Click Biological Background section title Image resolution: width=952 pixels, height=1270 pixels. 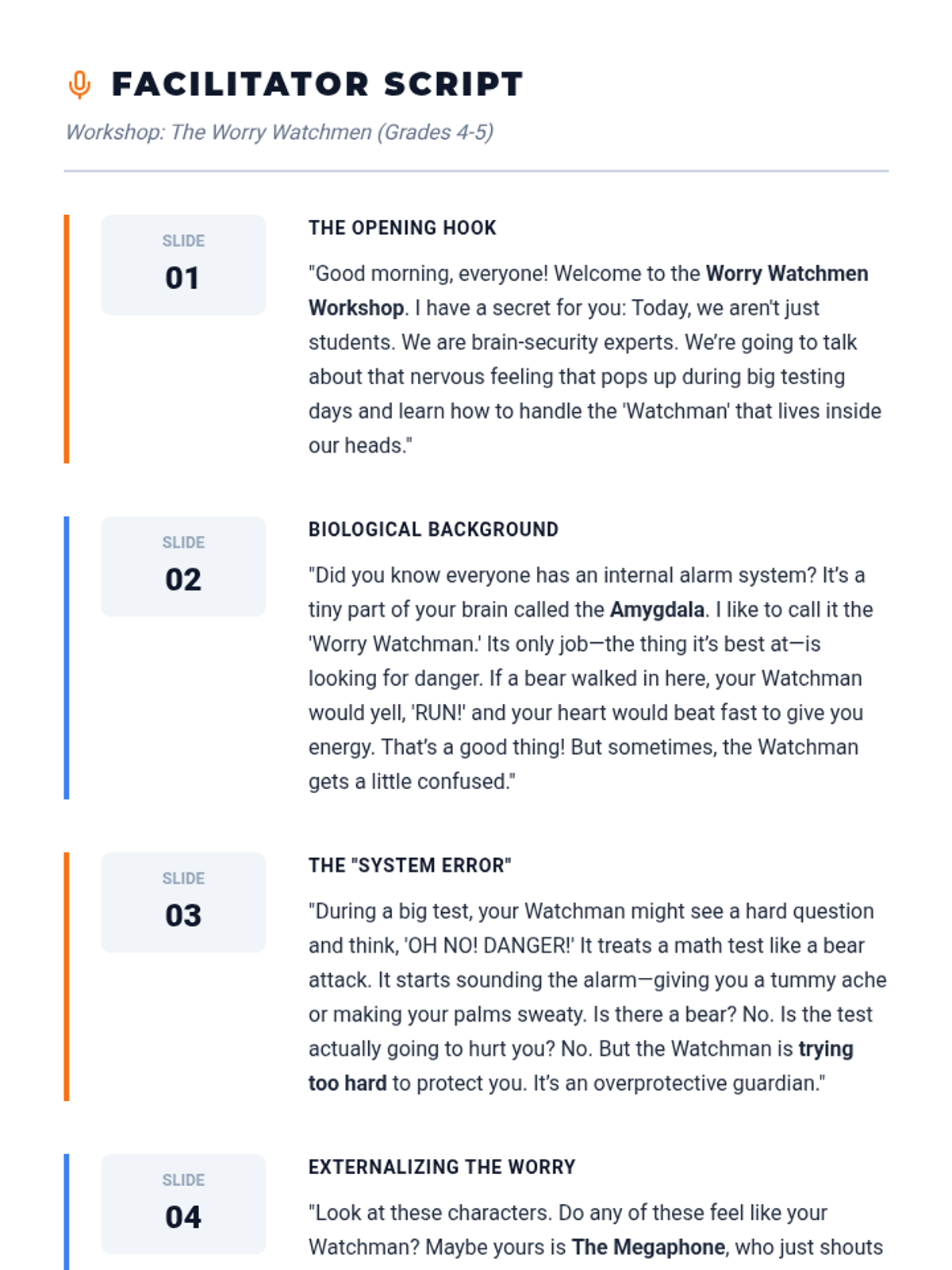(433, 529)
